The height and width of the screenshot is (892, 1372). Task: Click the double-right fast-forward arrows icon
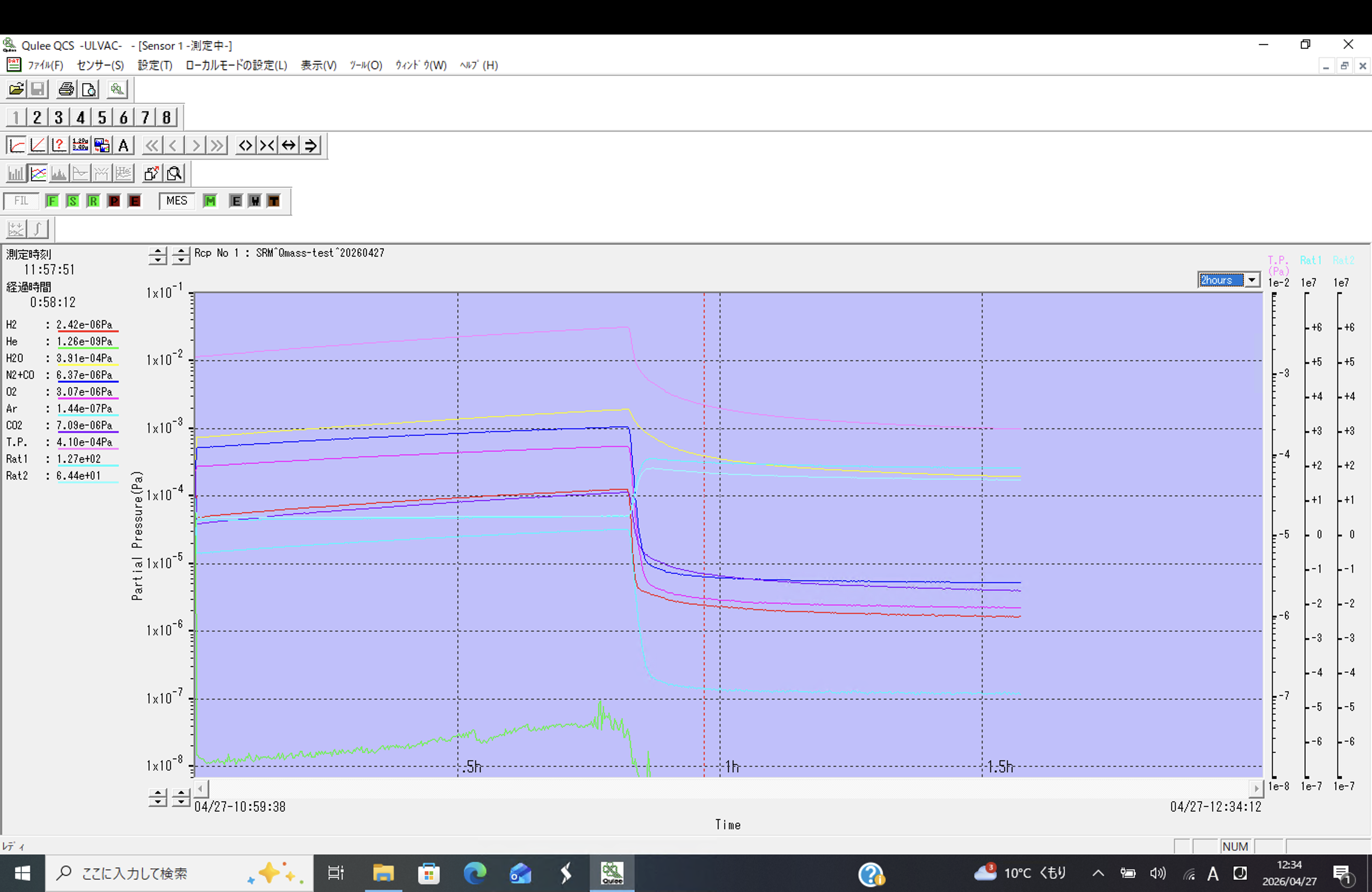pos(217,145)
